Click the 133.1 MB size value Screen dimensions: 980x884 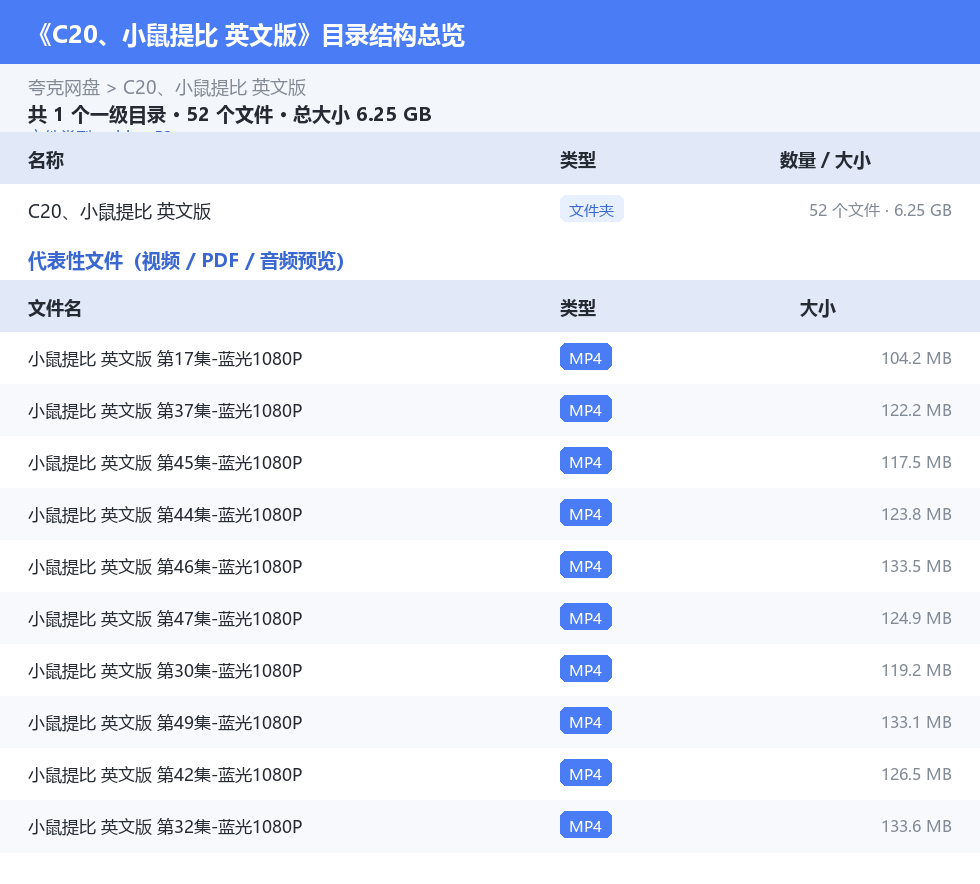click(x=916, y=722)
